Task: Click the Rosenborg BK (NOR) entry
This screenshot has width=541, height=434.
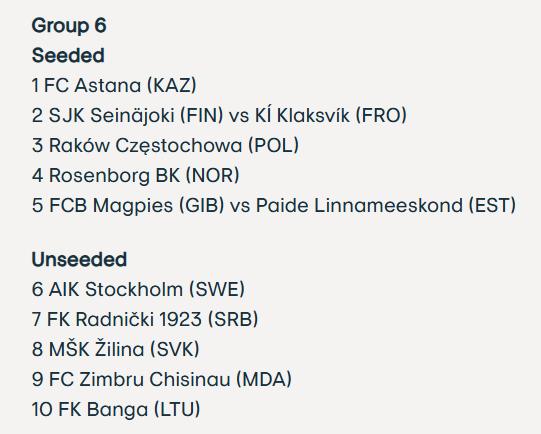Action: (135, 175)
